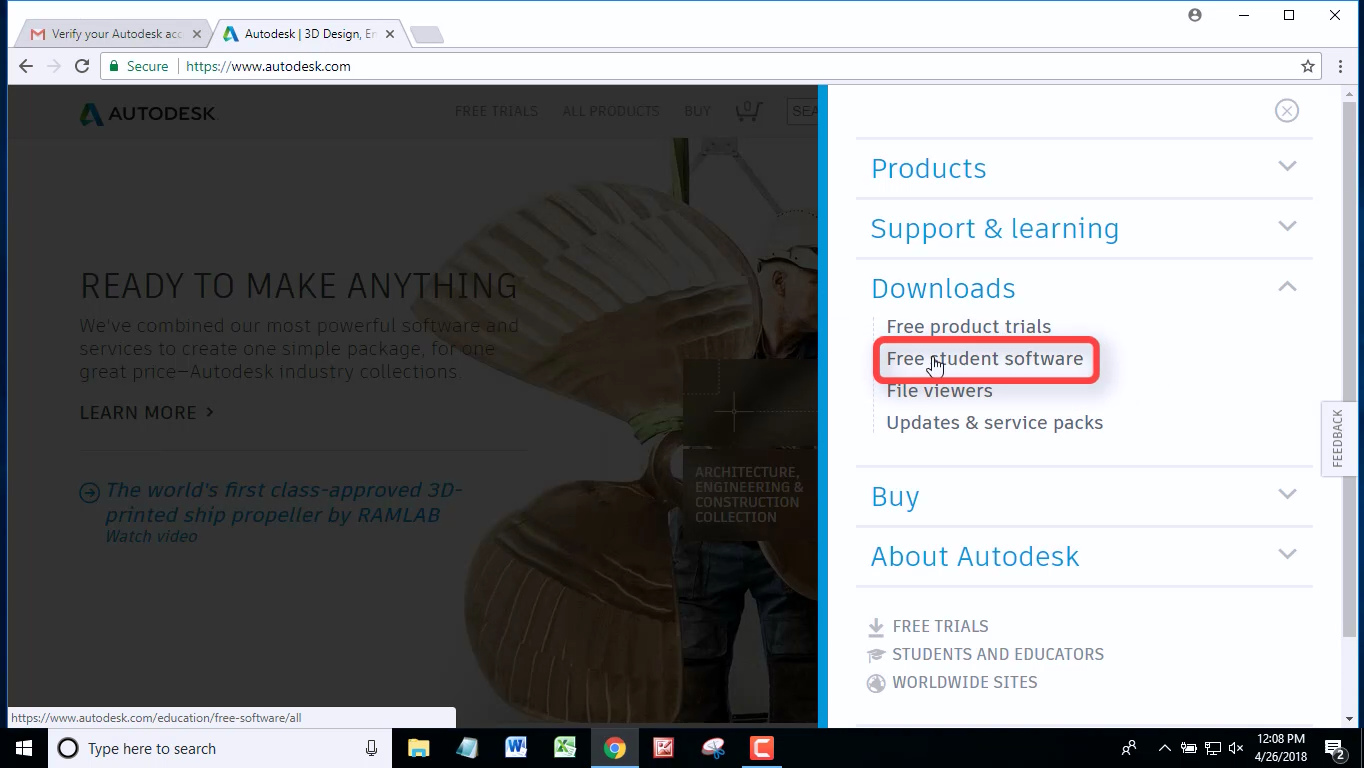Image resolution: width=1364 pixels, height=768 pixels.
Task: Click the LEARN MORE link
Action: pyautogui.click(x=147, y=412)
